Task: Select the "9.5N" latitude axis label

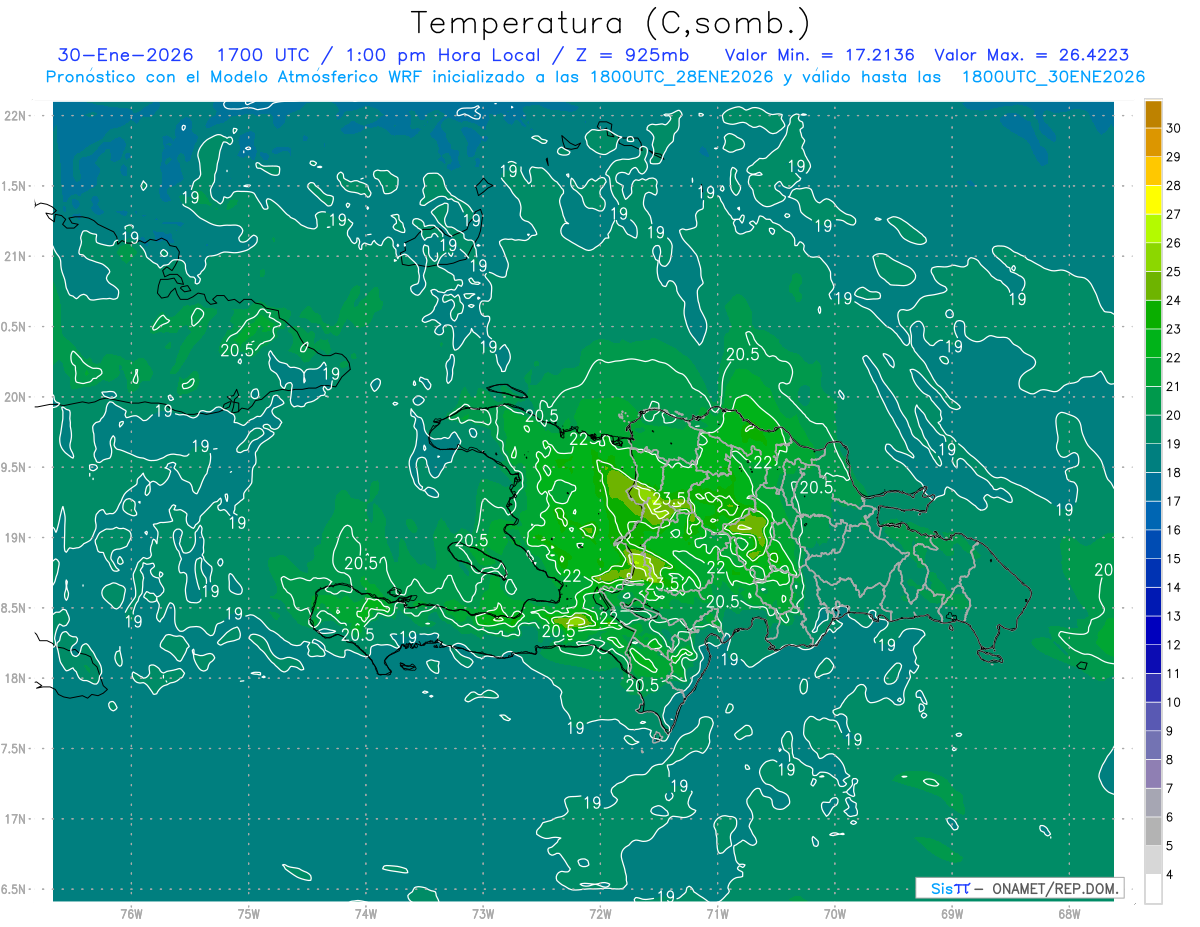Action: tap(15, 467)
